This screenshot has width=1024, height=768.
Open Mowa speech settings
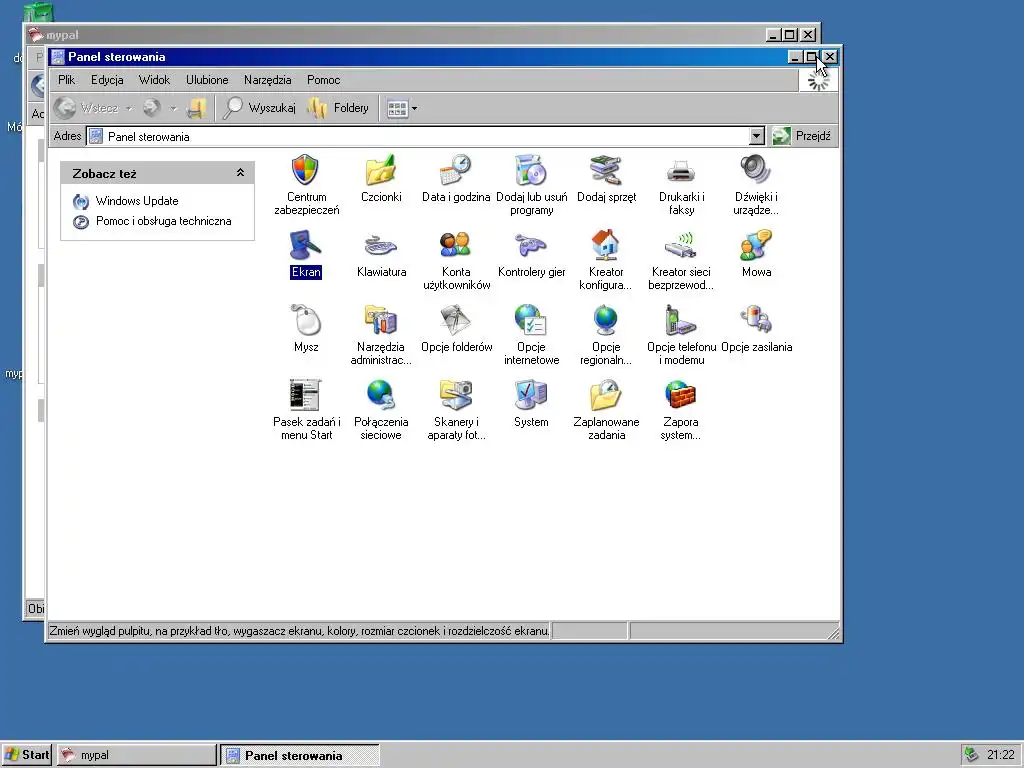click(x=756, y=246)
